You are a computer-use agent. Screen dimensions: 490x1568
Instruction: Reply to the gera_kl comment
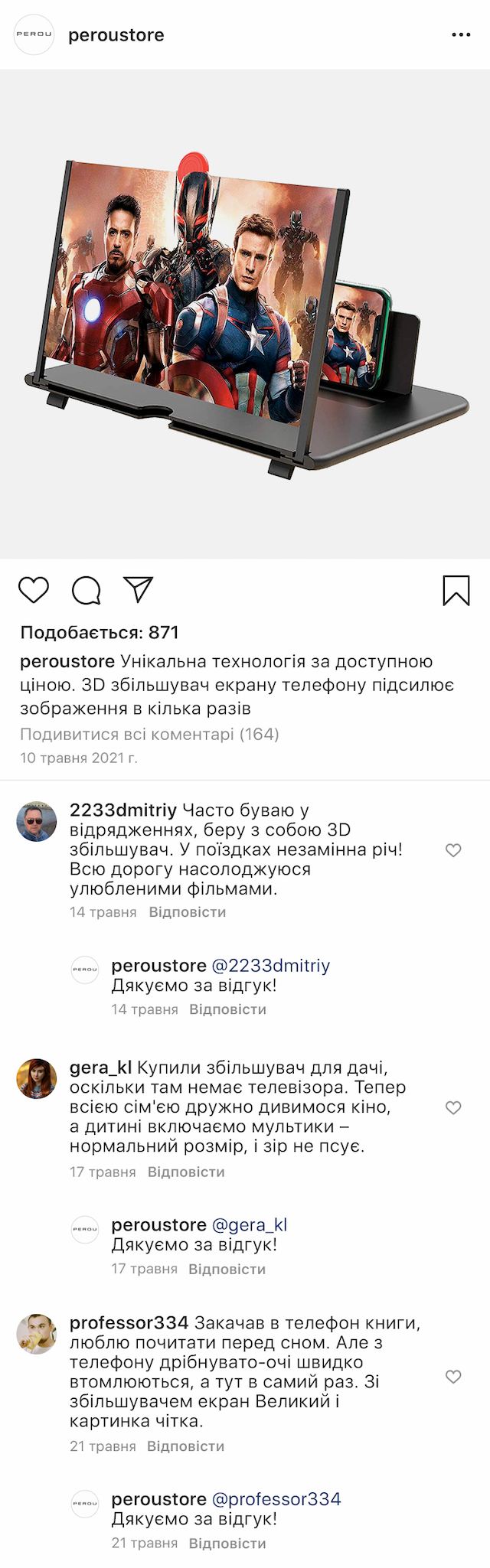[186, 1172]
